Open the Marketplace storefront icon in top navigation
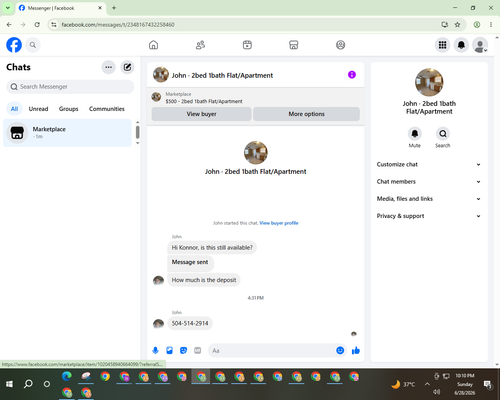The width and height of the screenshot is (500, 400). pyautogui.click(x=294, y=45)
